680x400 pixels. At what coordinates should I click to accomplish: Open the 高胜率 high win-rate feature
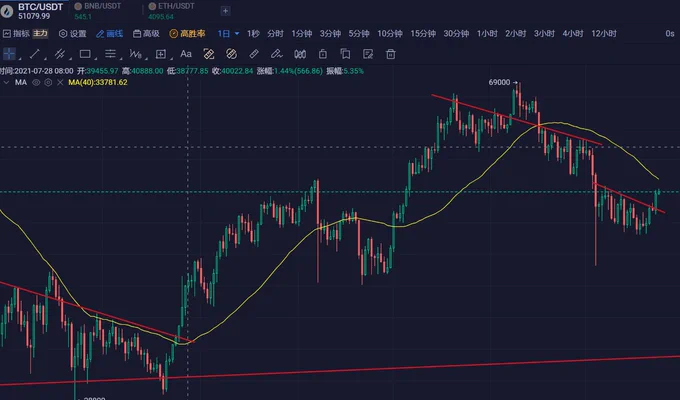tap(187, 33)
